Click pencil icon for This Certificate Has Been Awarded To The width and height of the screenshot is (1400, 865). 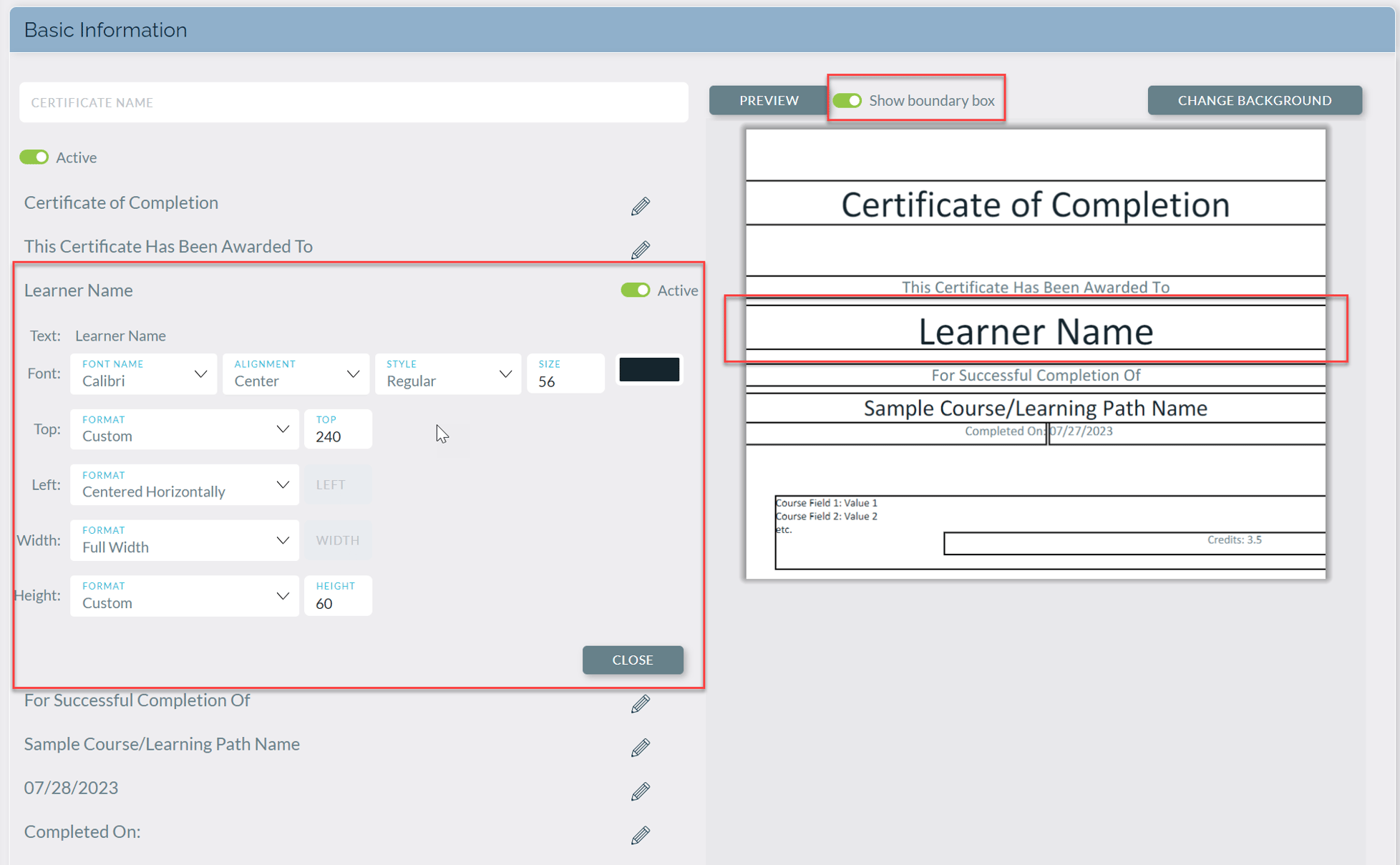(x=640, y=250)
